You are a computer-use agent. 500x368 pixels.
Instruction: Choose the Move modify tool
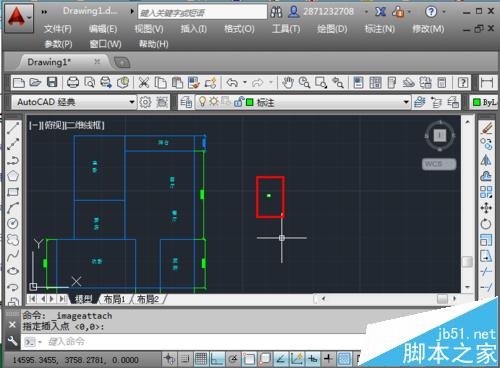(486, 208)
